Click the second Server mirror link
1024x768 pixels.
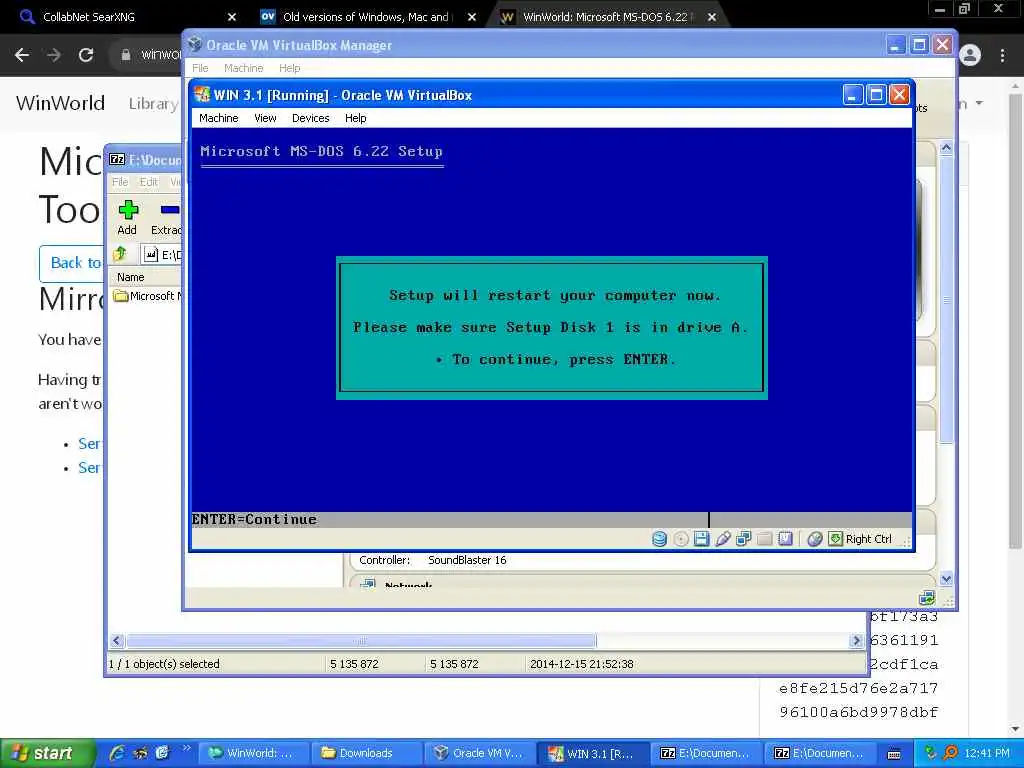pyautogui.click(x=89, y=468)
